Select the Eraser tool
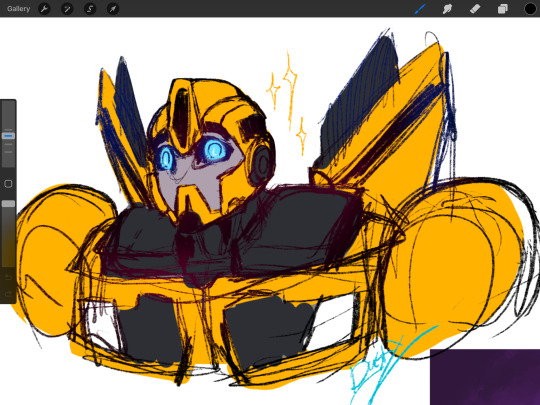 coord(475,9)
